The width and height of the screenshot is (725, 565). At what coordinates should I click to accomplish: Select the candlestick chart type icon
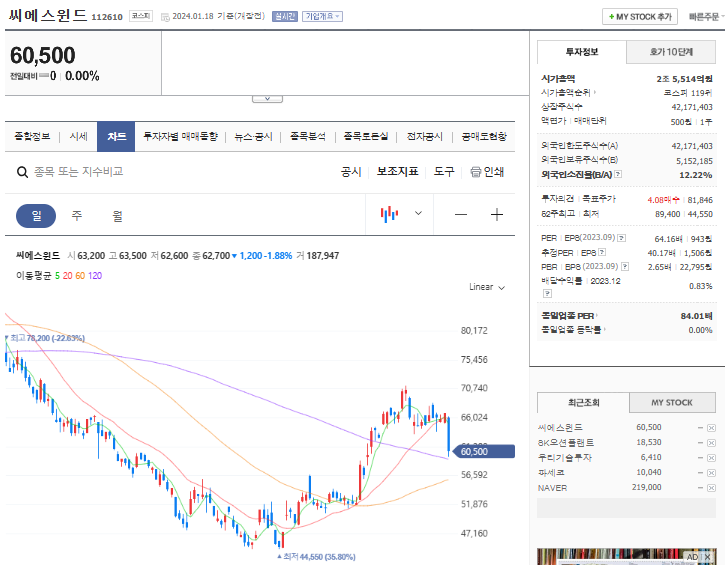[x=389, y=214]
